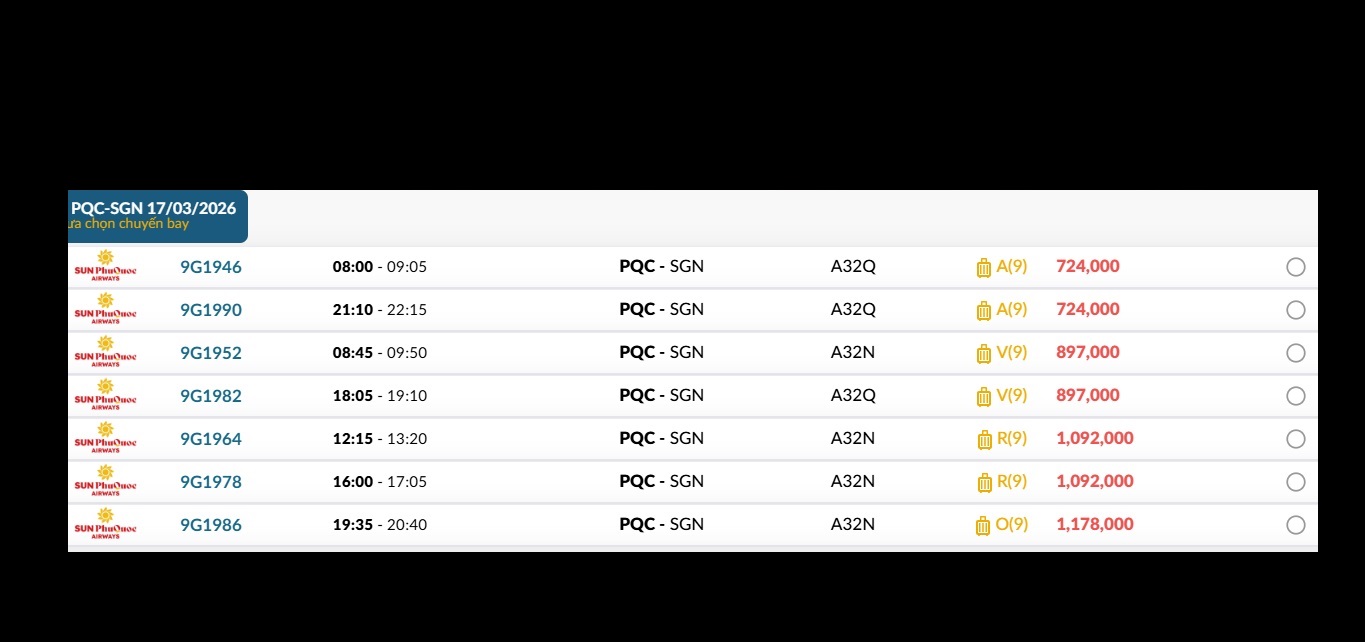Click the 21:10 - 22:15 flight time
The width and height of the screenshot is (1365, 642).
[x=379, y=310]
